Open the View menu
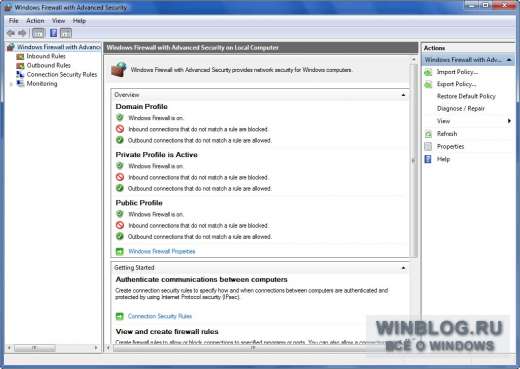The height and width of the screenshot is (369, 520). tap(58, 21)
